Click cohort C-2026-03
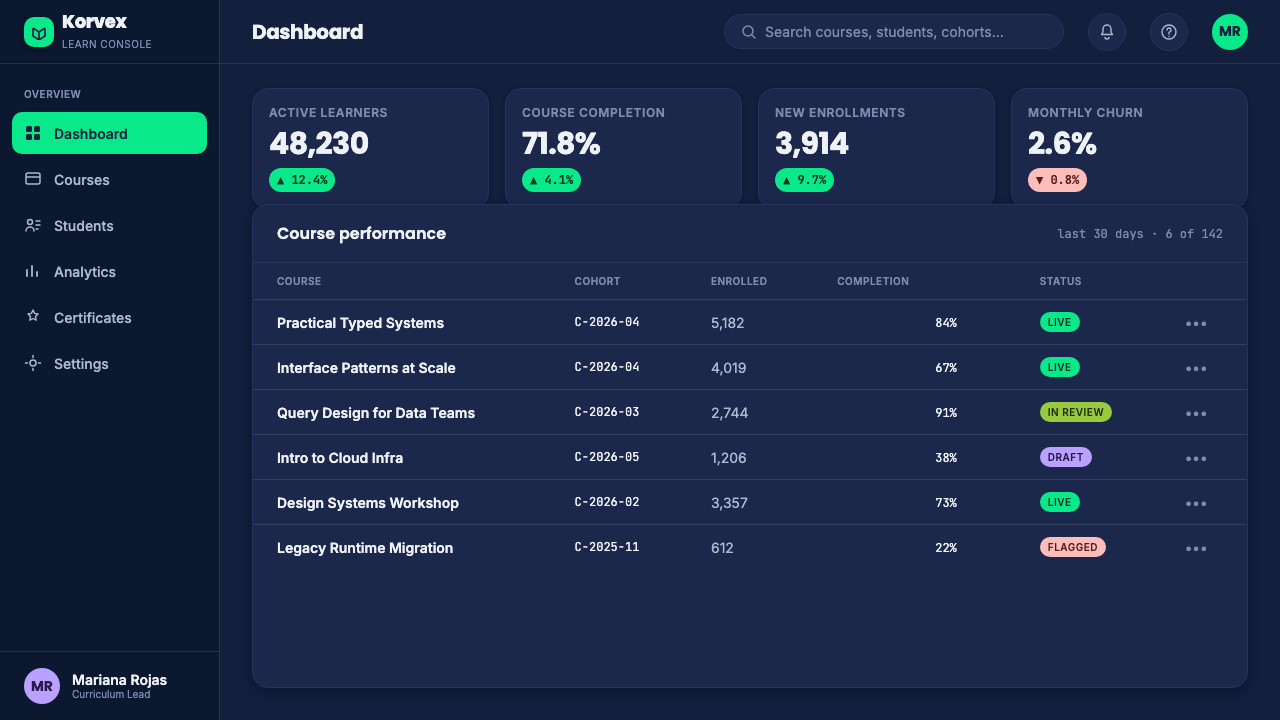 pyautogui.click(x=607, y=412)
